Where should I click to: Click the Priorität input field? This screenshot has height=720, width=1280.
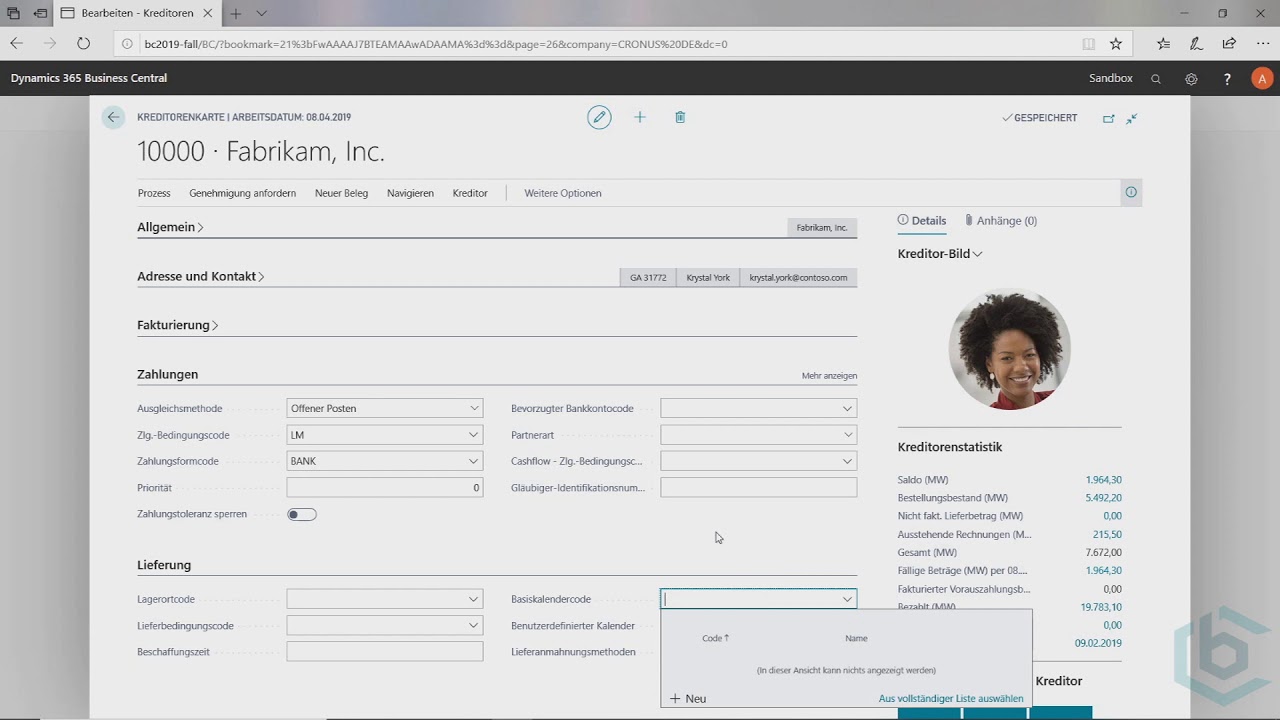pos(384,488)
